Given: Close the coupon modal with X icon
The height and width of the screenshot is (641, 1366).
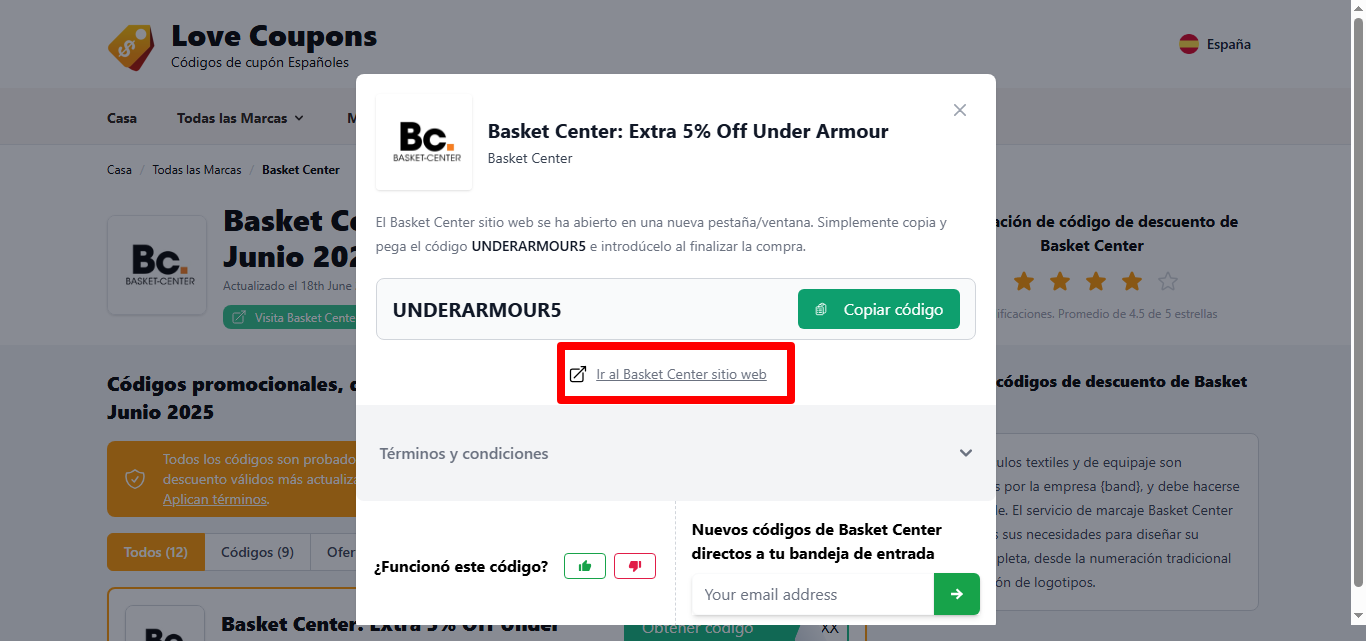Looking at the screenshot, I should click(960, 110).
